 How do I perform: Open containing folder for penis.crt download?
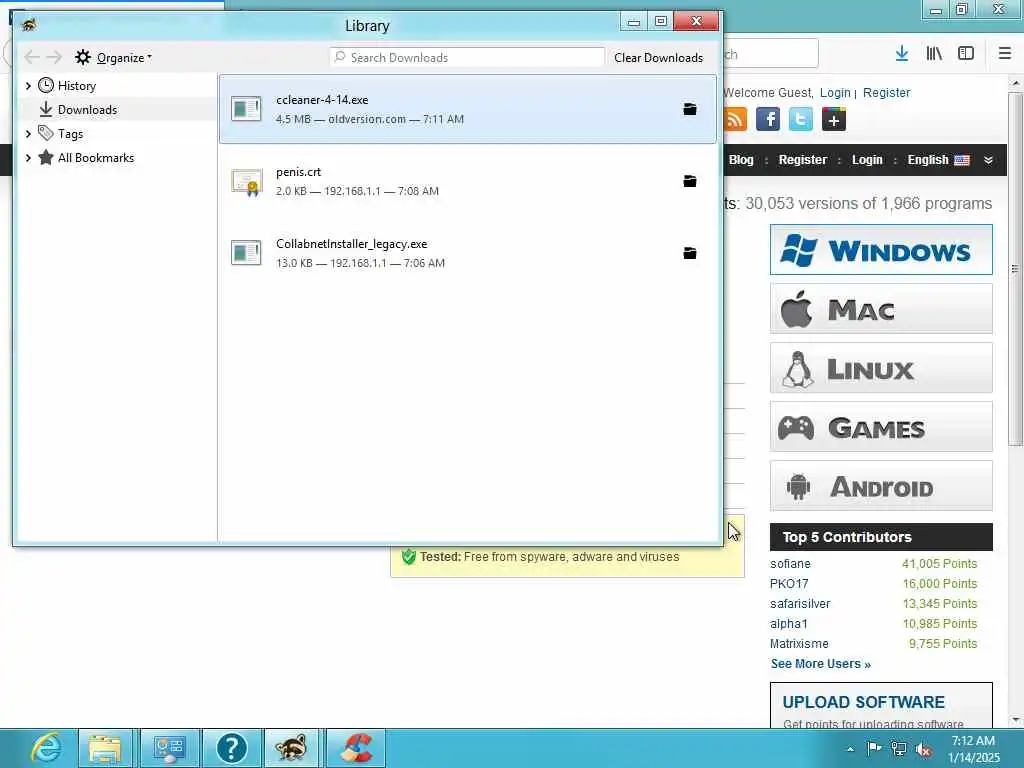click(690, 181)
